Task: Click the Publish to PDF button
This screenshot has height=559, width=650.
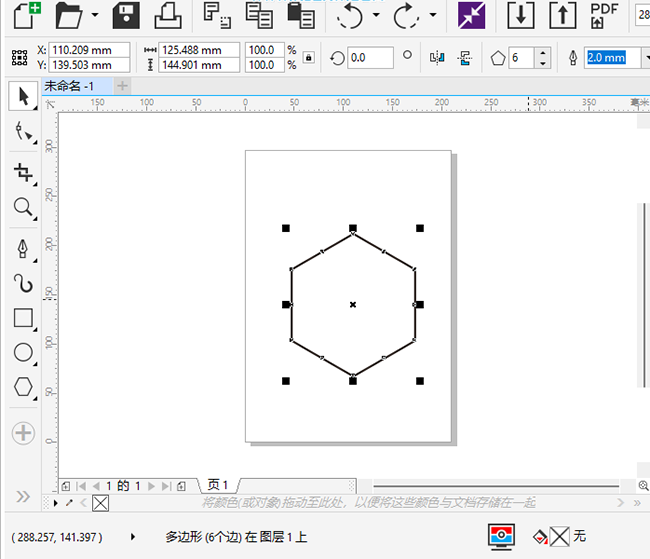Action: (x=604, y=15)
